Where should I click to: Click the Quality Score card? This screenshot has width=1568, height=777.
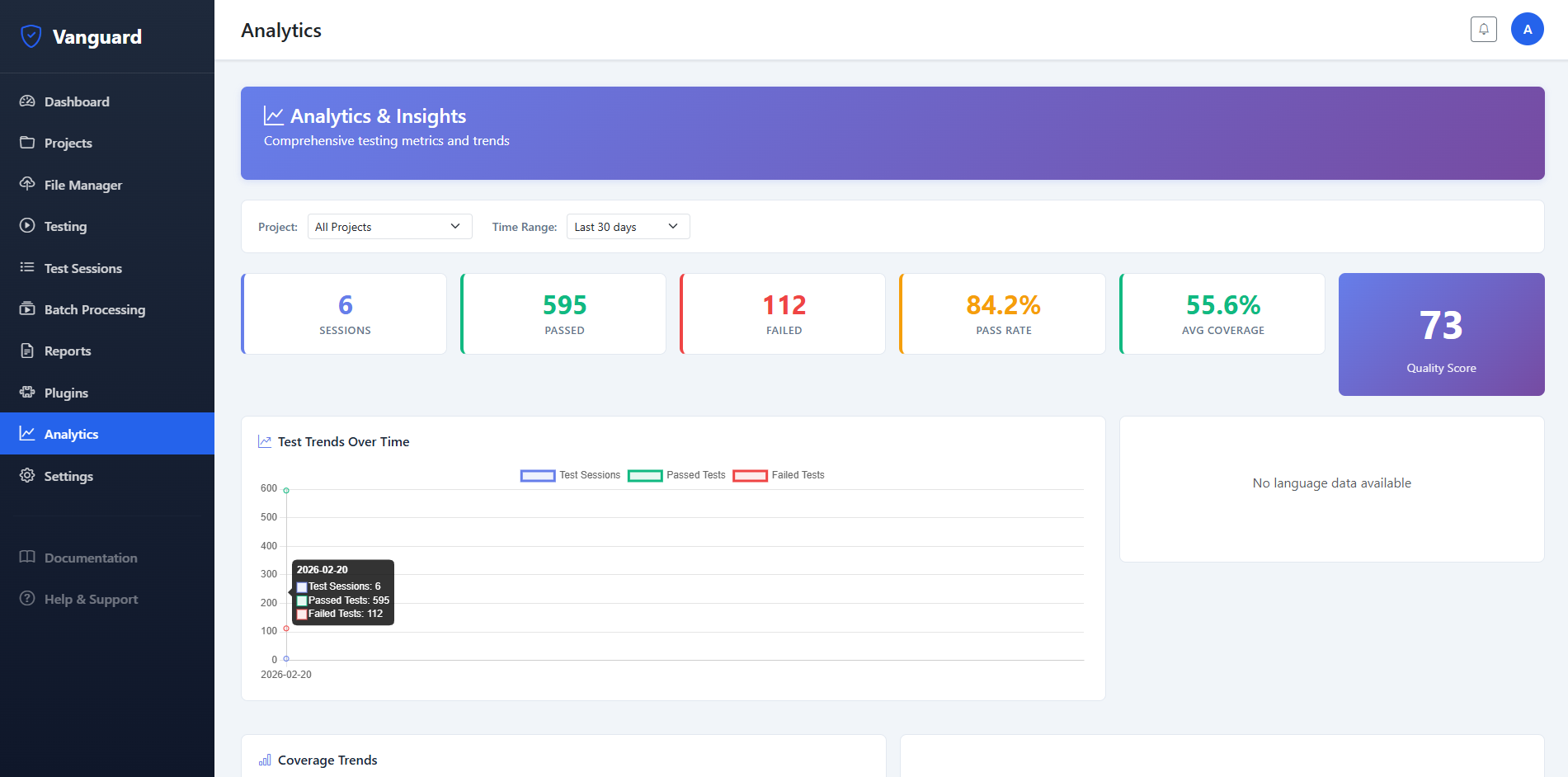[1440, 334]
